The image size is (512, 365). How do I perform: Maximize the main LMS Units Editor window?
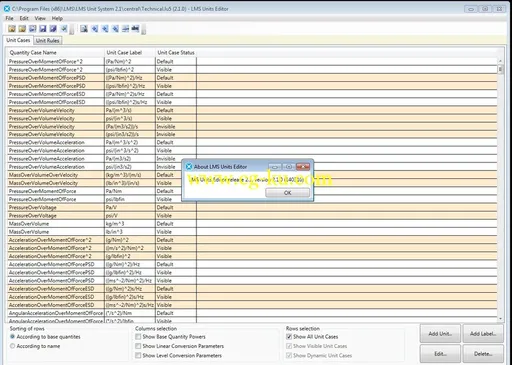pyautogui.click(x=485, y=9)
